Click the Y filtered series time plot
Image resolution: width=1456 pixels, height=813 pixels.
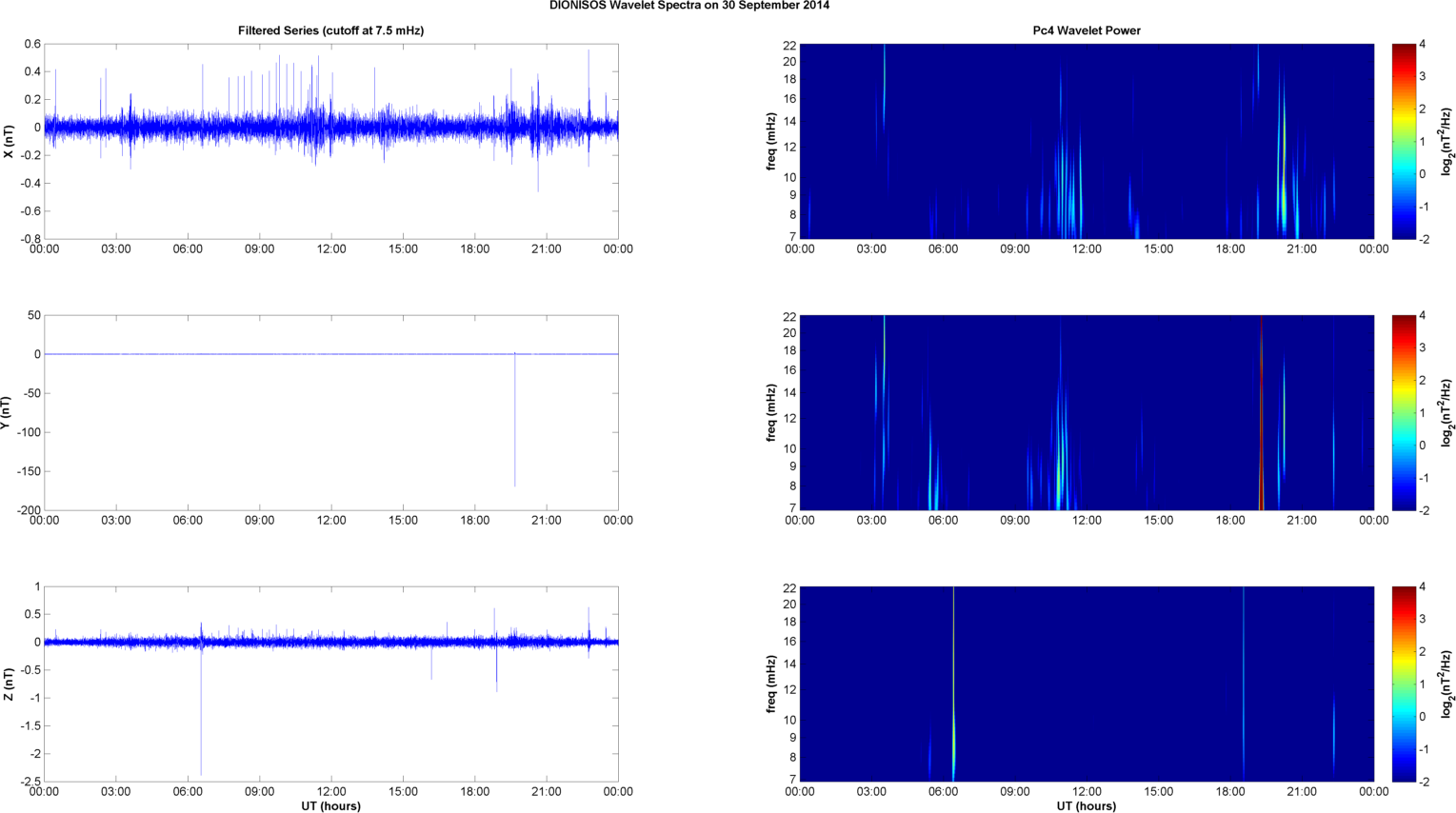[331, 412]
